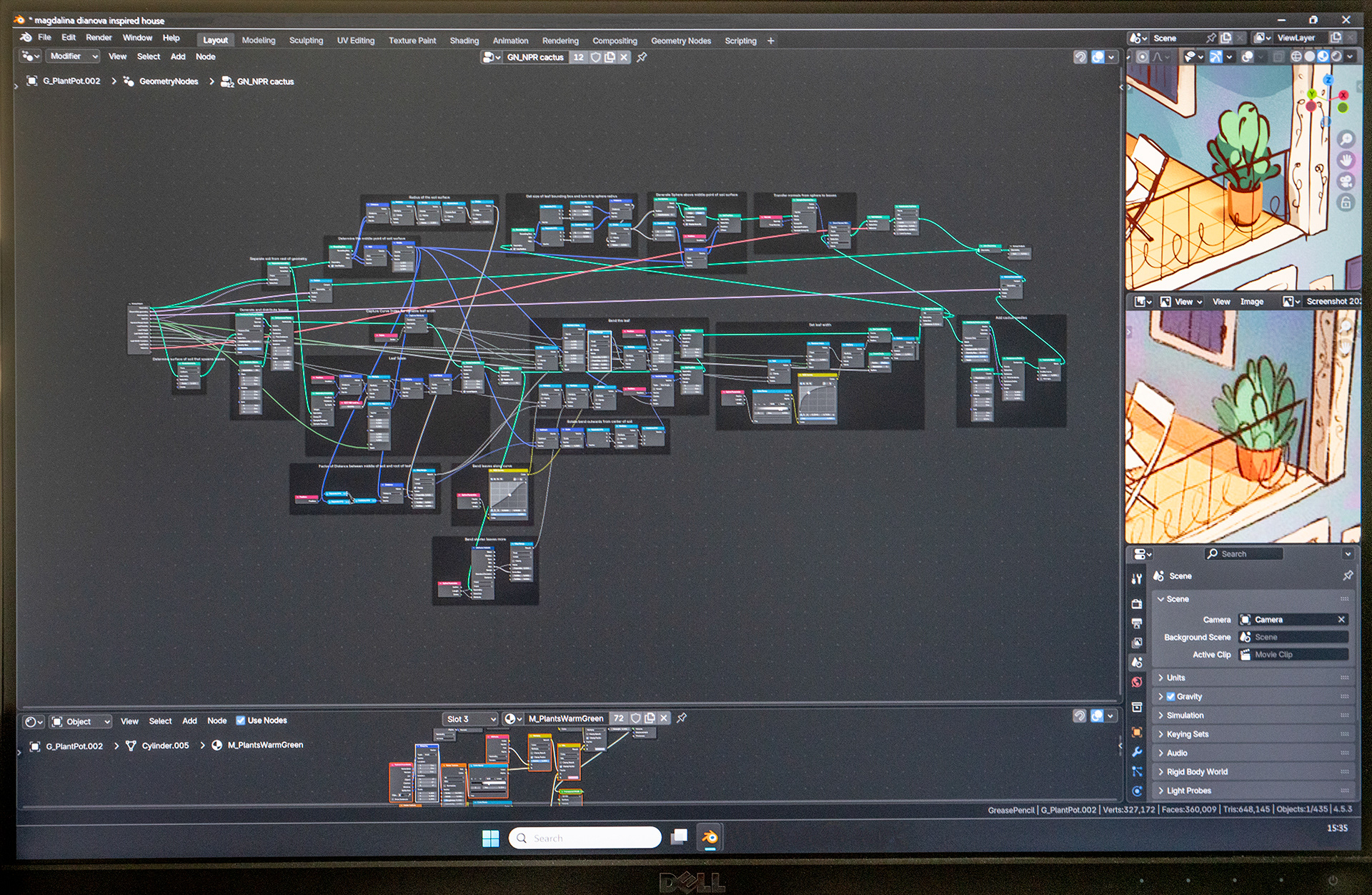
Task: Click the zoom magnifier in 3D viewport
Action: coord(1346,139)
